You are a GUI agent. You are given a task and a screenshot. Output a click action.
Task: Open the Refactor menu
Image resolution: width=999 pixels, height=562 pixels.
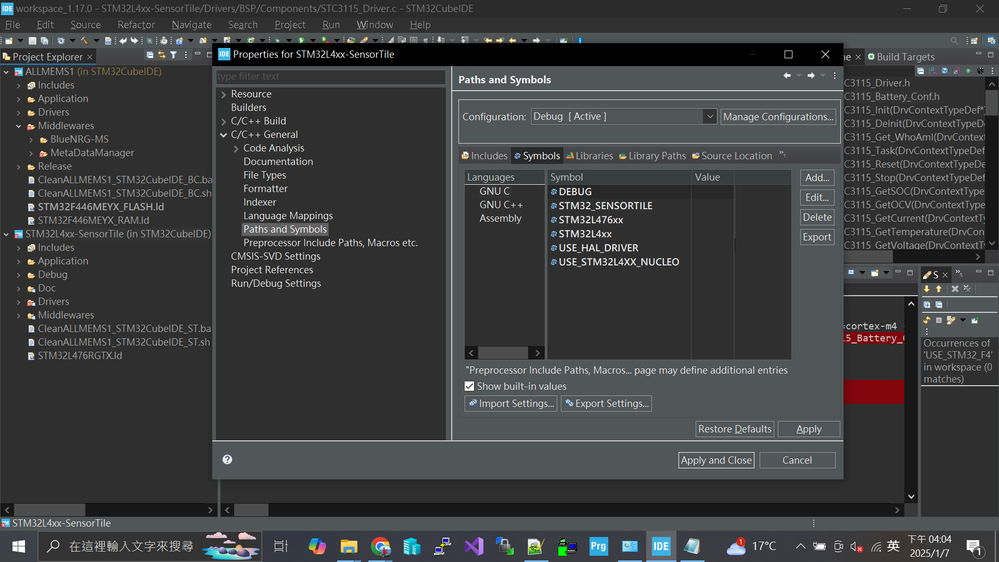pyautogui.click(x=136, y=25)
